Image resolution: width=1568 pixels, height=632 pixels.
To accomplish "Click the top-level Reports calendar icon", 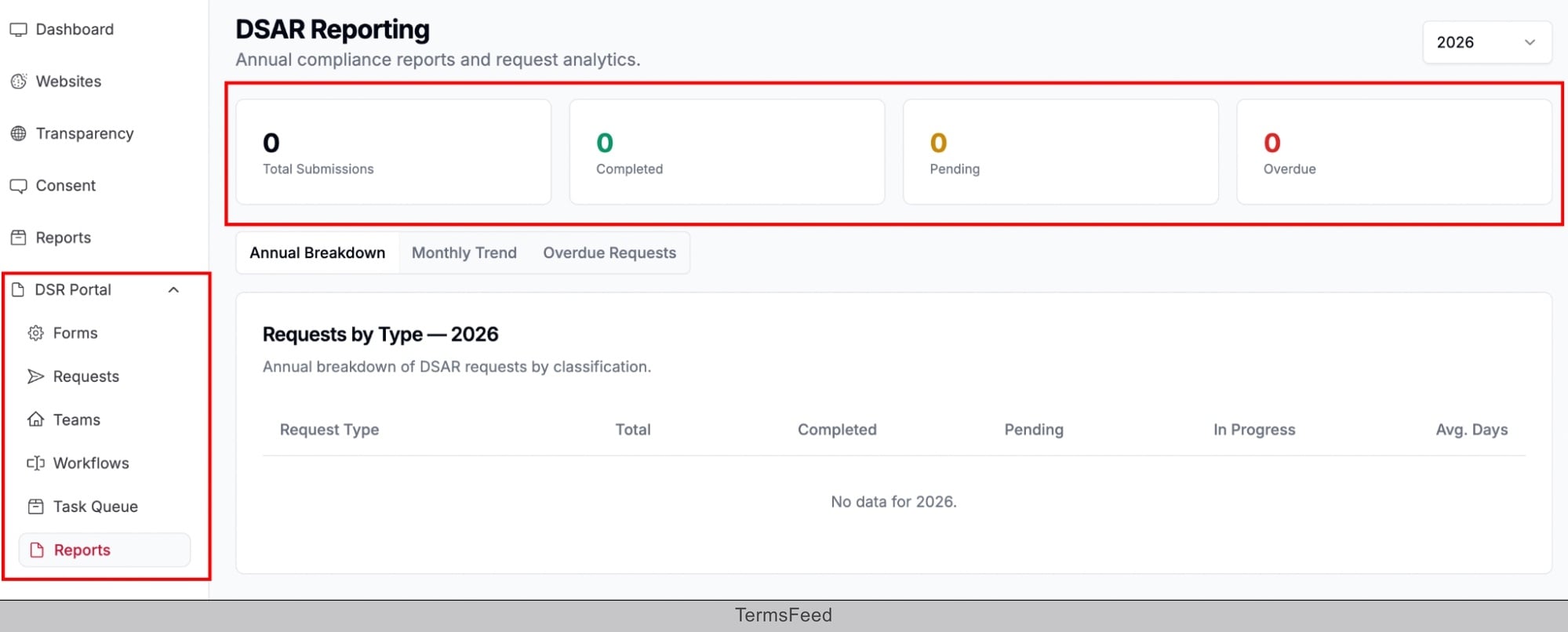I will click(x=19, y=238).
